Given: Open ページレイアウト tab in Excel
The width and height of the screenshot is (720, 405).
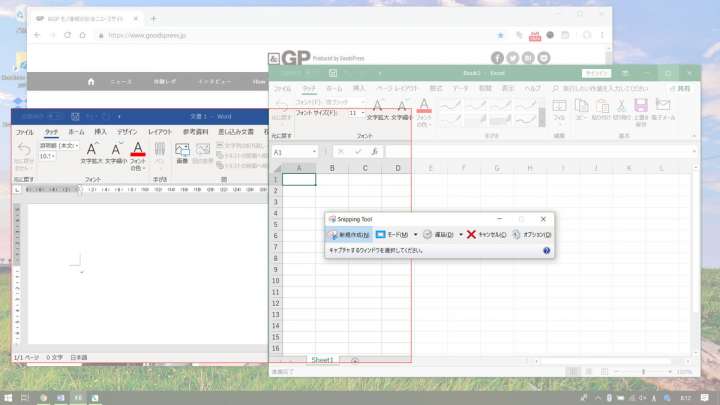Looking at the screenshot, I should 397,89.
